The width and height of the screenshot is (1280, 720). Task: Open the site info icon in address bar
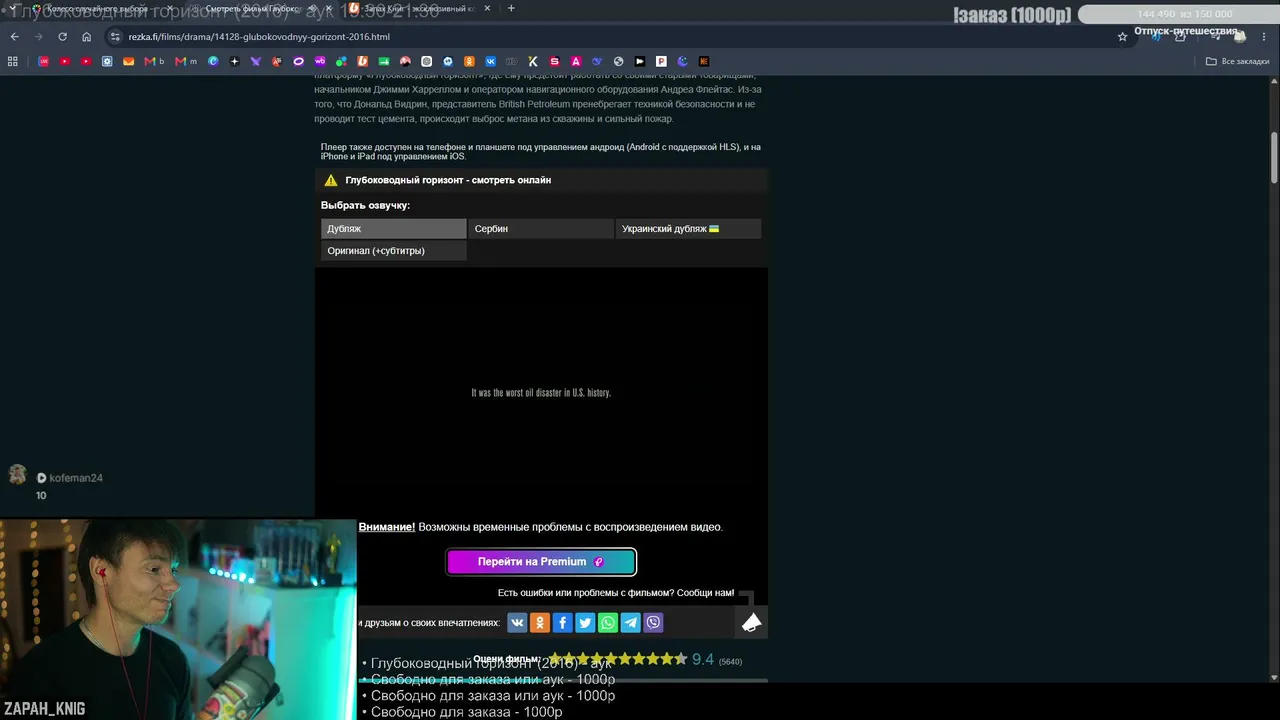click(x=115, y=37)
